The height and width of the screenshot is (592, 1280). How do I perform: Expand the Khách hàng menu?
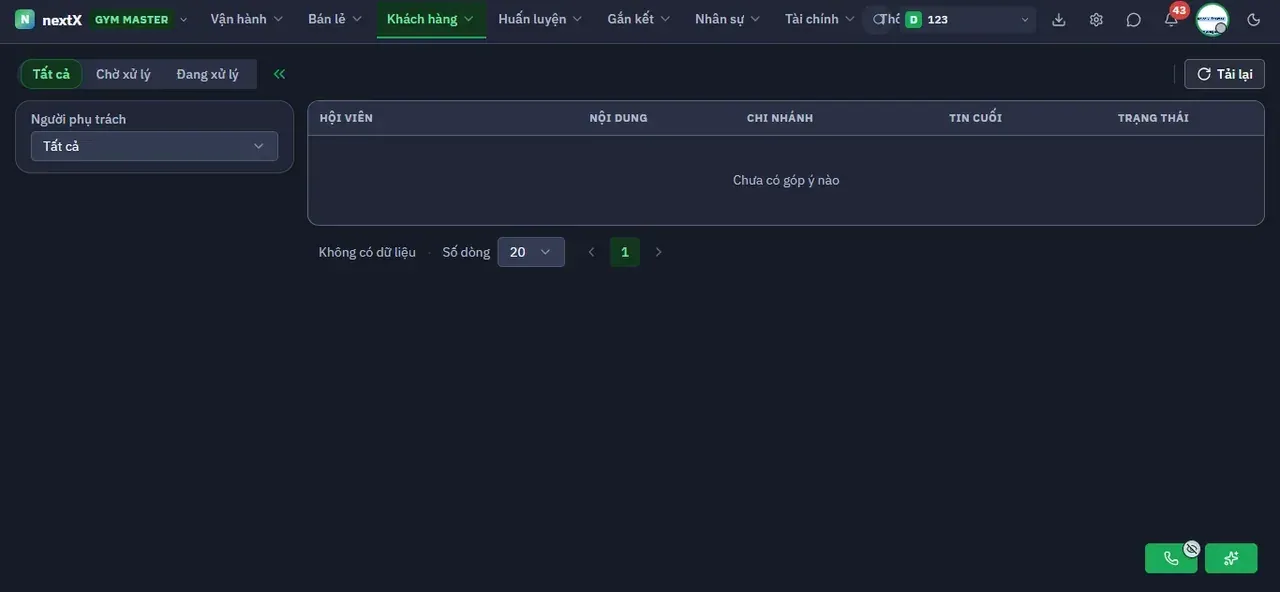(431, 19)
